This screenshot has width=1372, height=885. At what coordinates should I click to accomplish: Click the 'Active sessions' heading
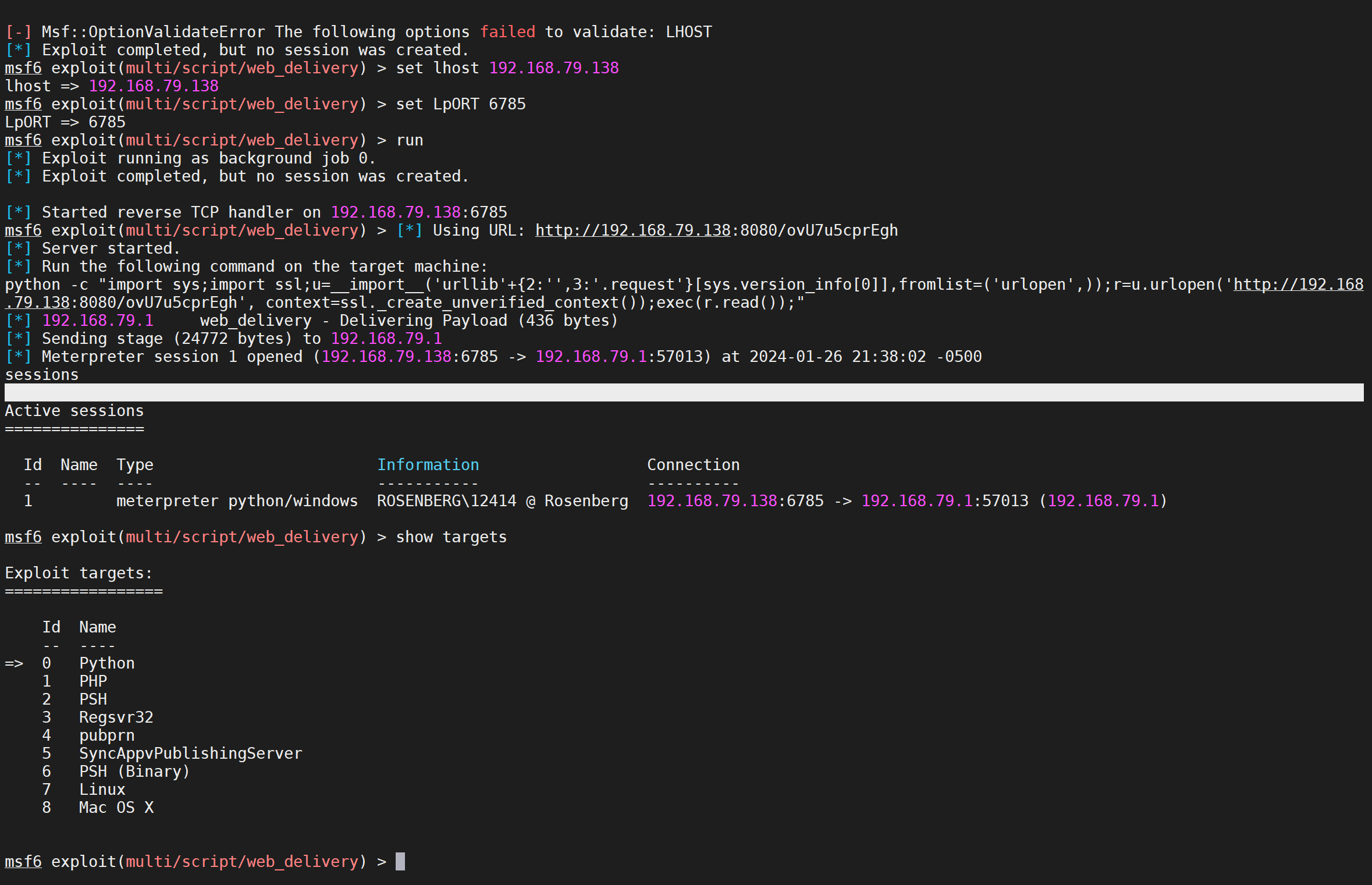[74, 411]
